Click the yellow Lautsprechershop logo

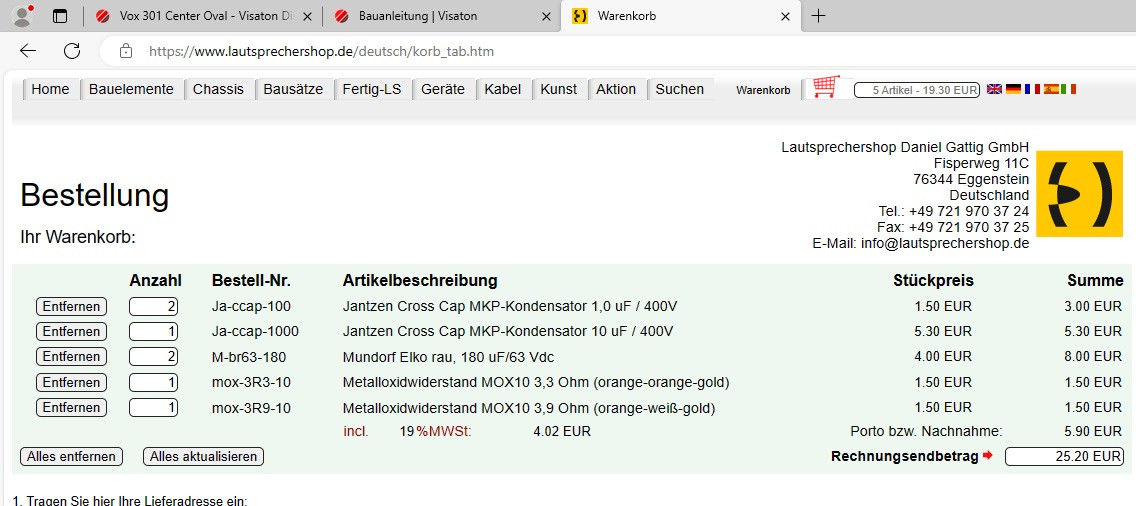pyautogui.click(x=1079, y=194)
